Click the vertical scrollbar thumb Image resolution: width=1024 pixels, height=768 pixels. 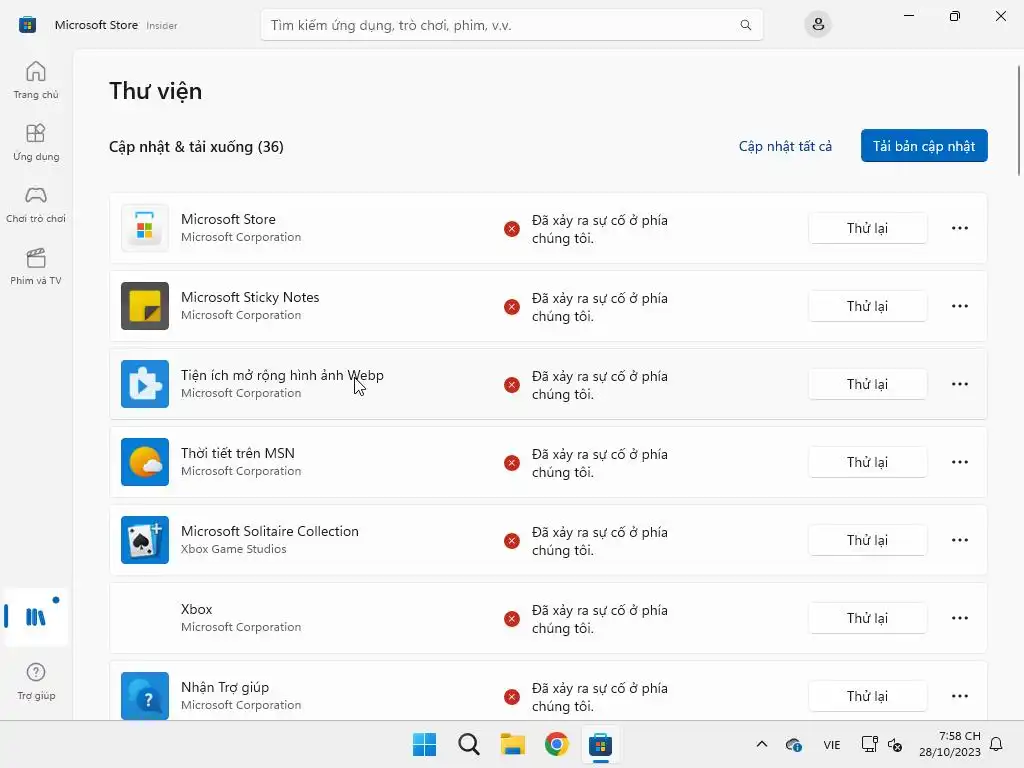pos(1019,120)
